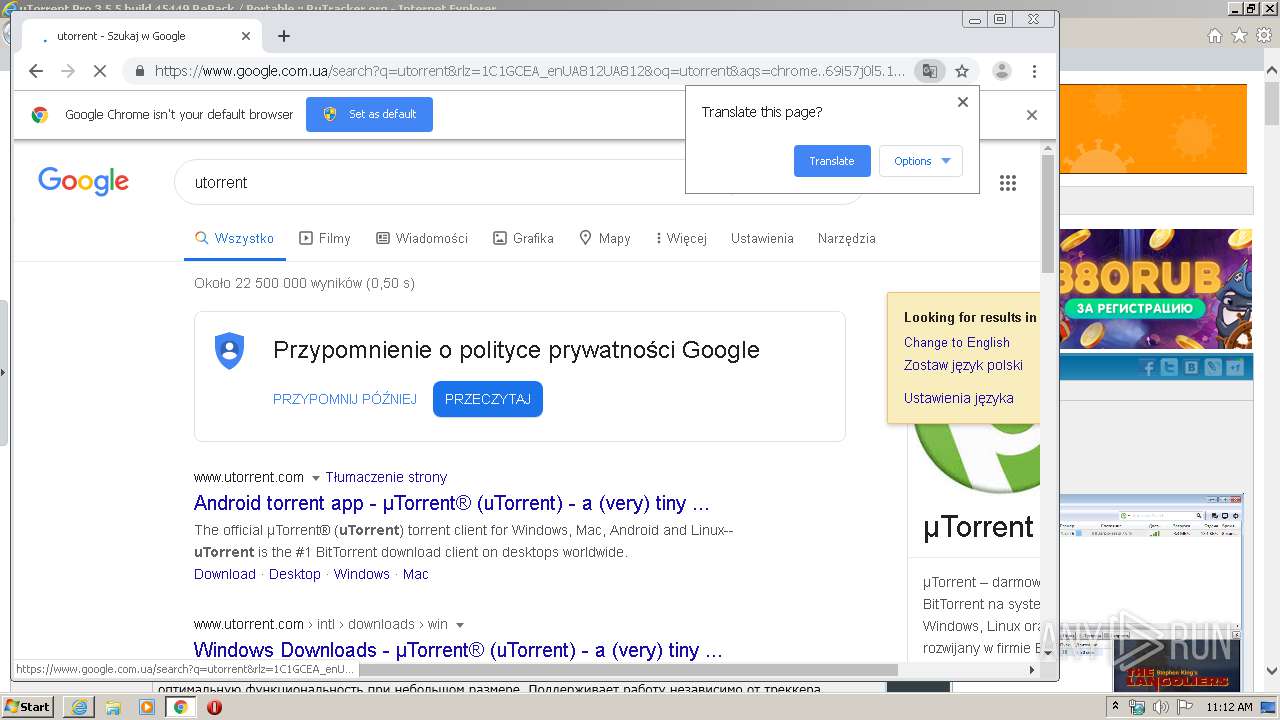Open the translate Options dropdown
The image size is (1280, 720).
click(x=921, y=161)
